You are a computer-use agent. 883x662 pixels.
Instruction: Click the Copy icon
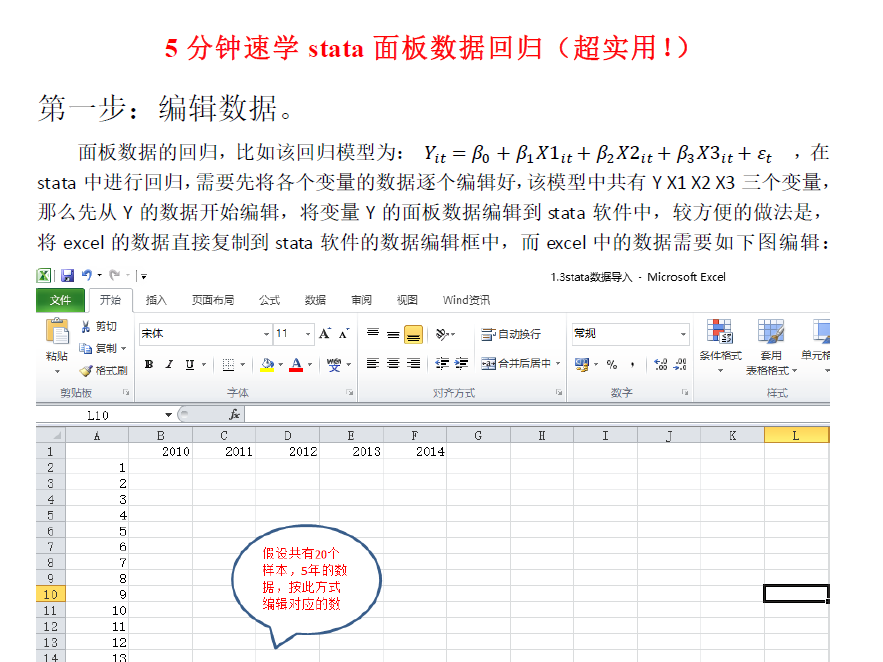86,348
